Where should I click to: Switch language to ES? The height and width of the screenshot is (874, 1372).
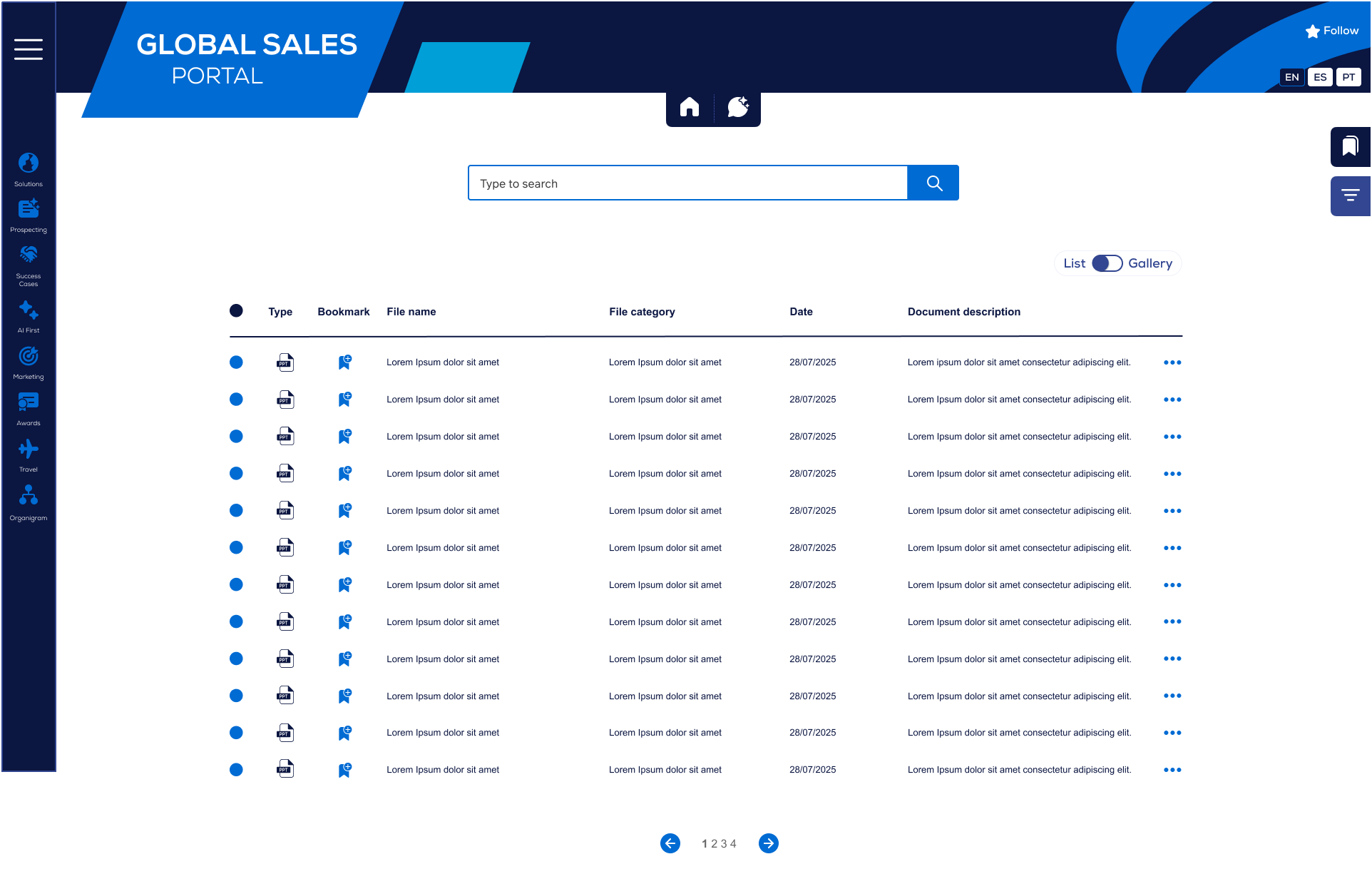pyautogui.click(x=1320, y=77)
